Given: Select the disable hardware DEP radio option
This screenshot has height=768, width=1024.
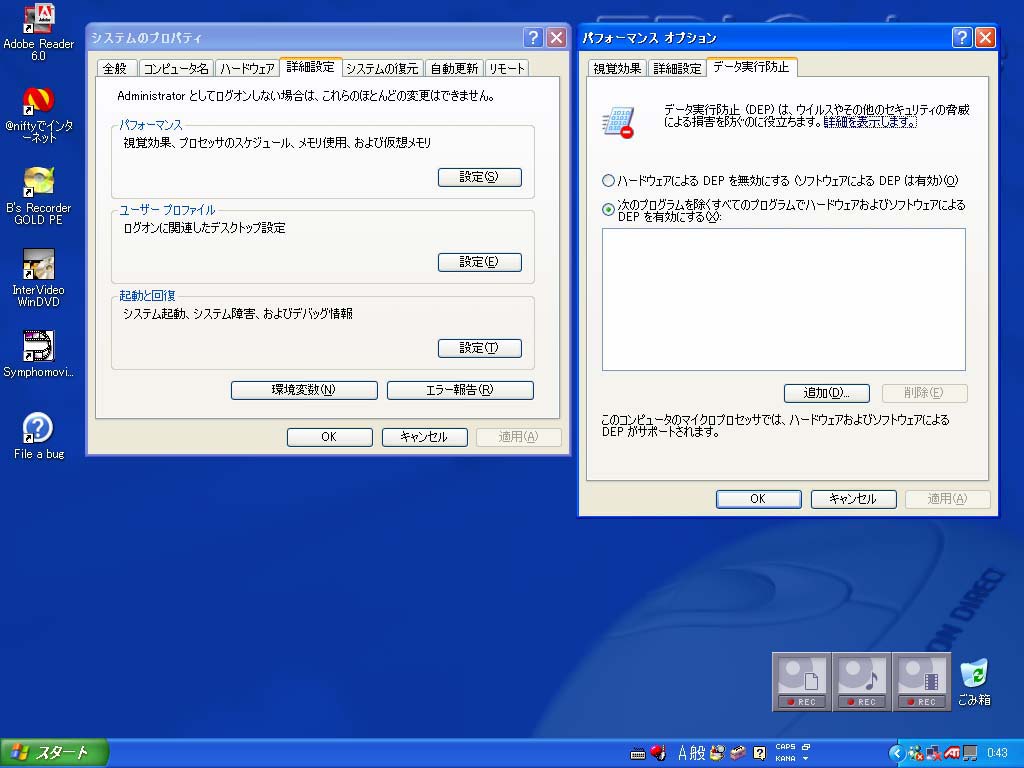Looking at the screenshot, I should click(608, 181).
